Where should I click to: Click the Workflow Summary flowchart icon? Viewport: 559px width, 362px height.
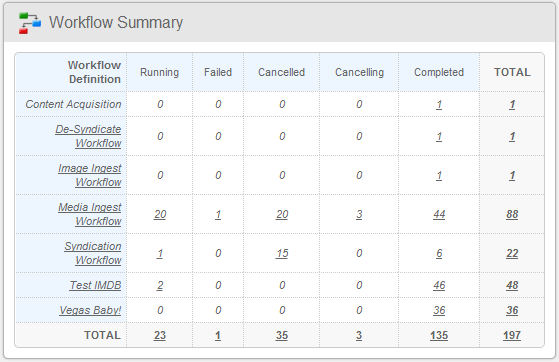tap(30, 23)
